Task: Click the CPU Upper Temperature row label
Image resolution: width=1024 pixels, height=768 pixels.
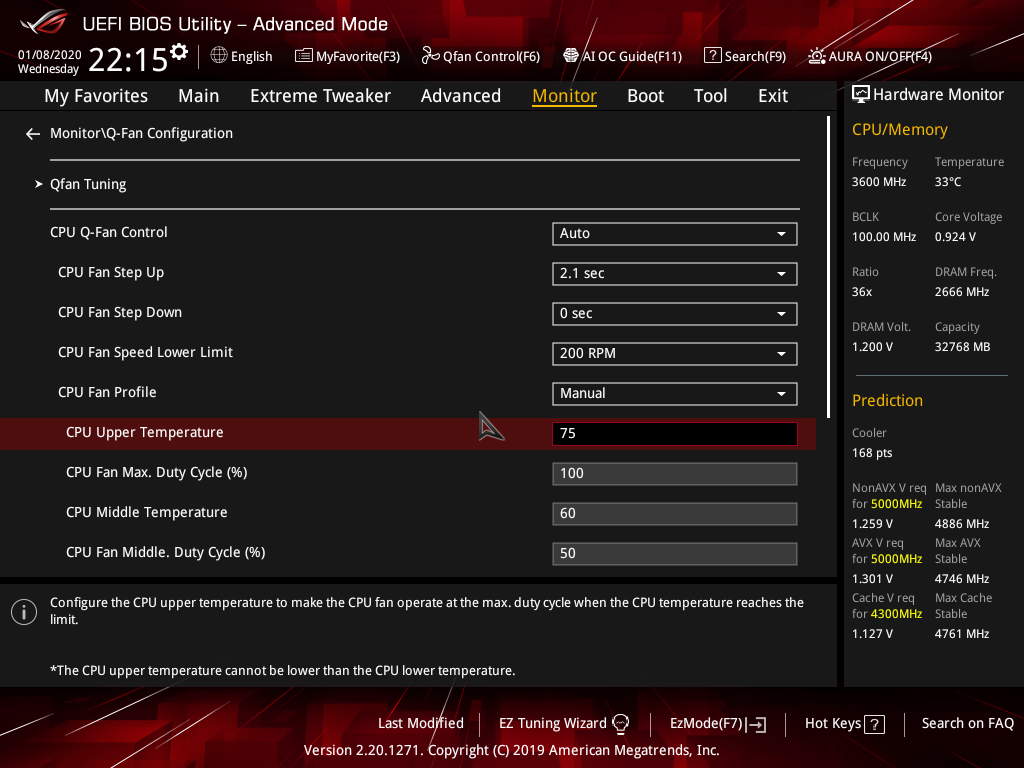Action: tap(144, 432)
